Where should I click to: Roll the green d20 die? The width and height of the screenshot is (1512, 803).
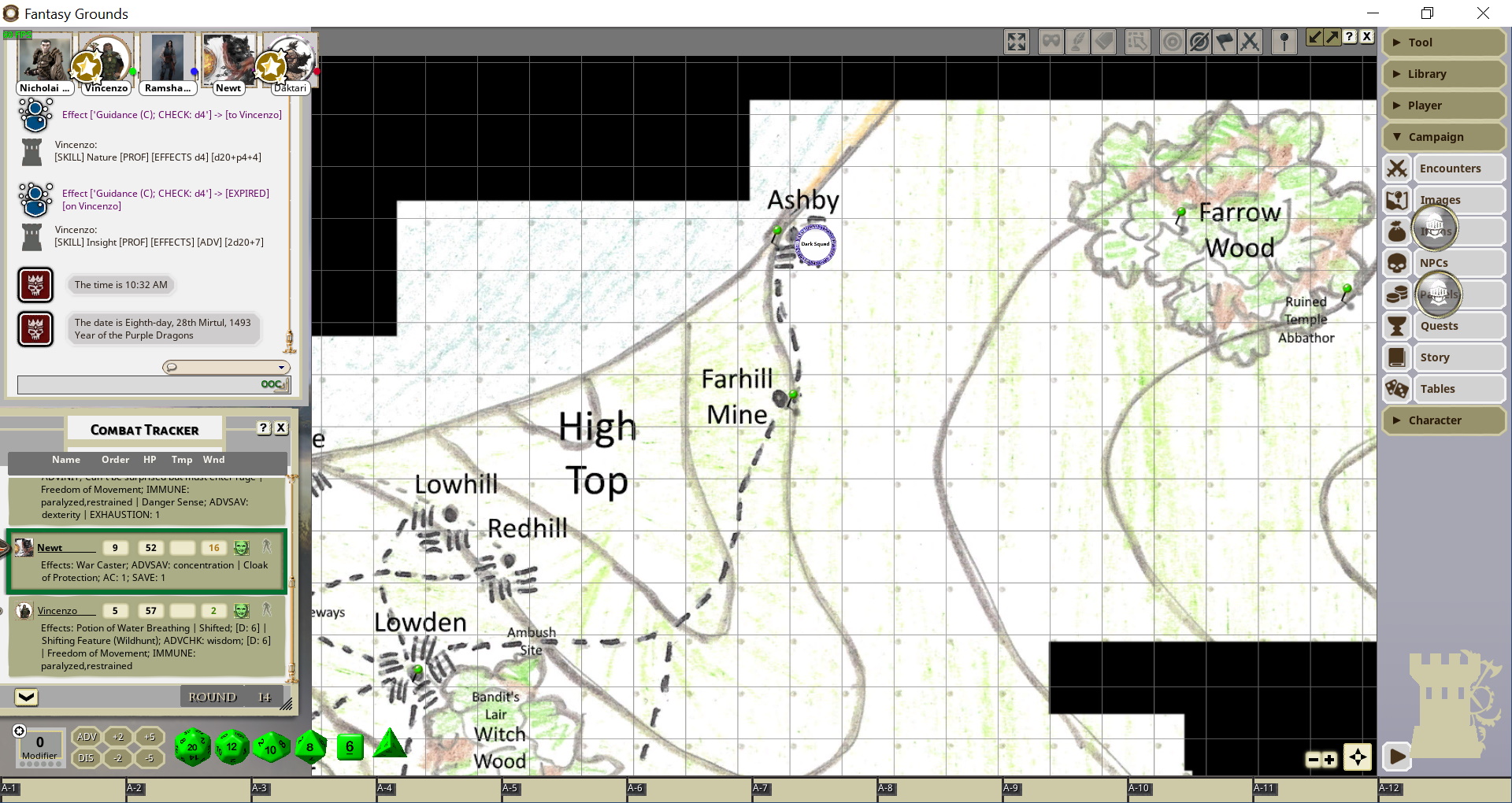[192, 746]
